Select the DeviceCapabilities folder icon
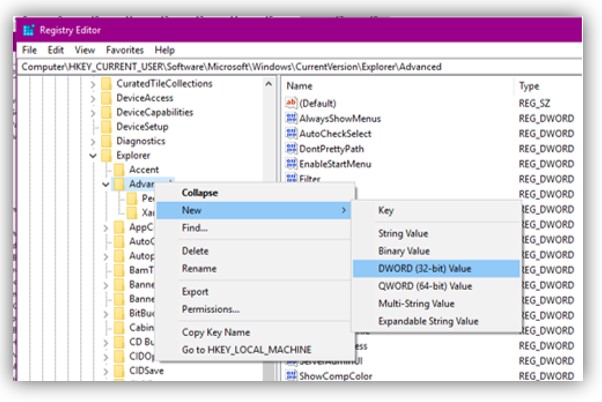Viewport: 602px width, 402px height. pyautogui.click(x=106, y=112)
